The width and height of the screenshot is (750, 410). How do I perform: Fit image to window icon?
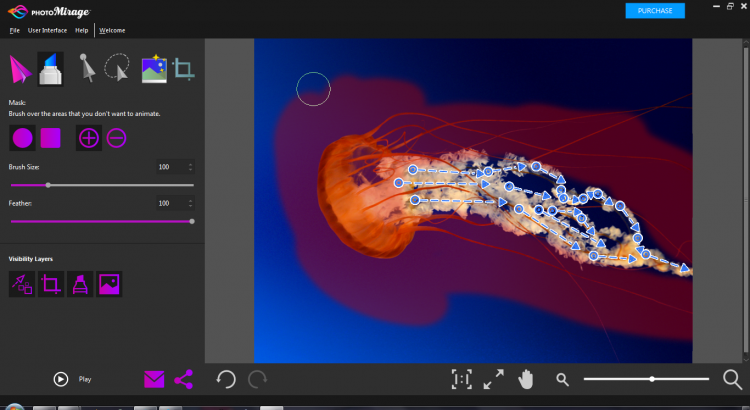point(494,379)
